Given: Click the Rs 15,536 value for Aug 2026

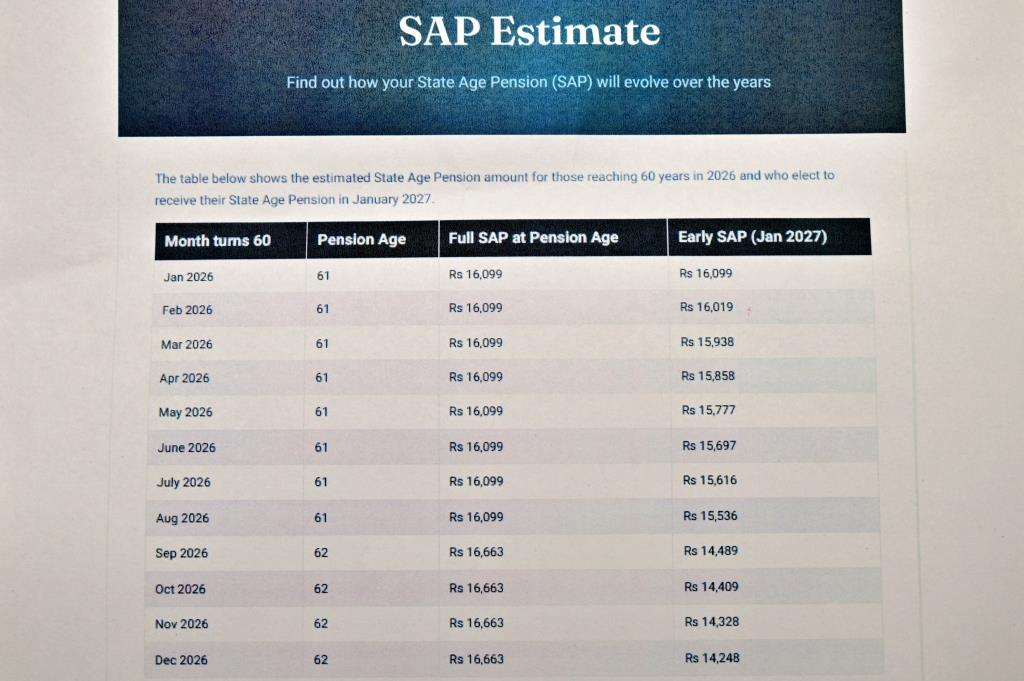Looking at the screenshot, I should pyautogui.click(x=711, y=516).
